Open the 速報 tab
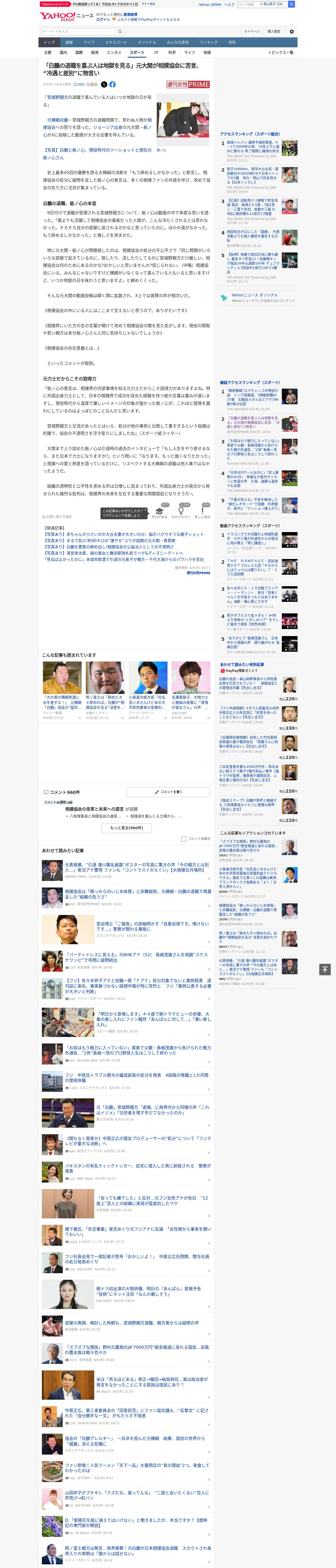Image resolution: width=336 pixels, height=1568 pixels. point(69,43)
